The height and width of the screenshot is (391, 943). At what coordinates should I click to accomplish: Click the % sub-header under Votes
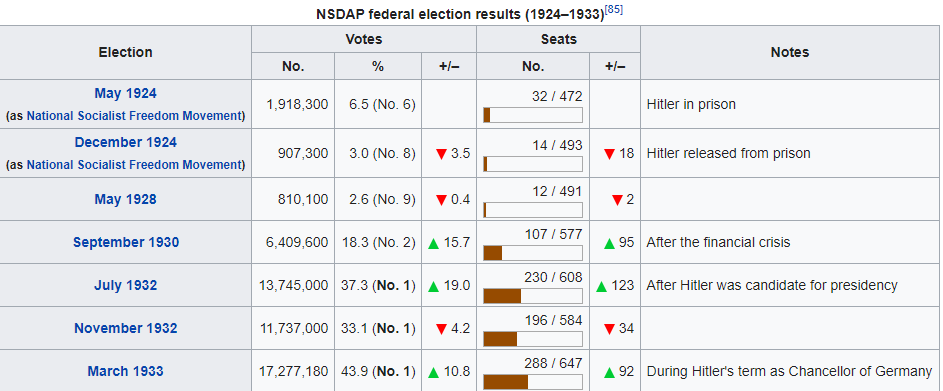pos(378,66)
